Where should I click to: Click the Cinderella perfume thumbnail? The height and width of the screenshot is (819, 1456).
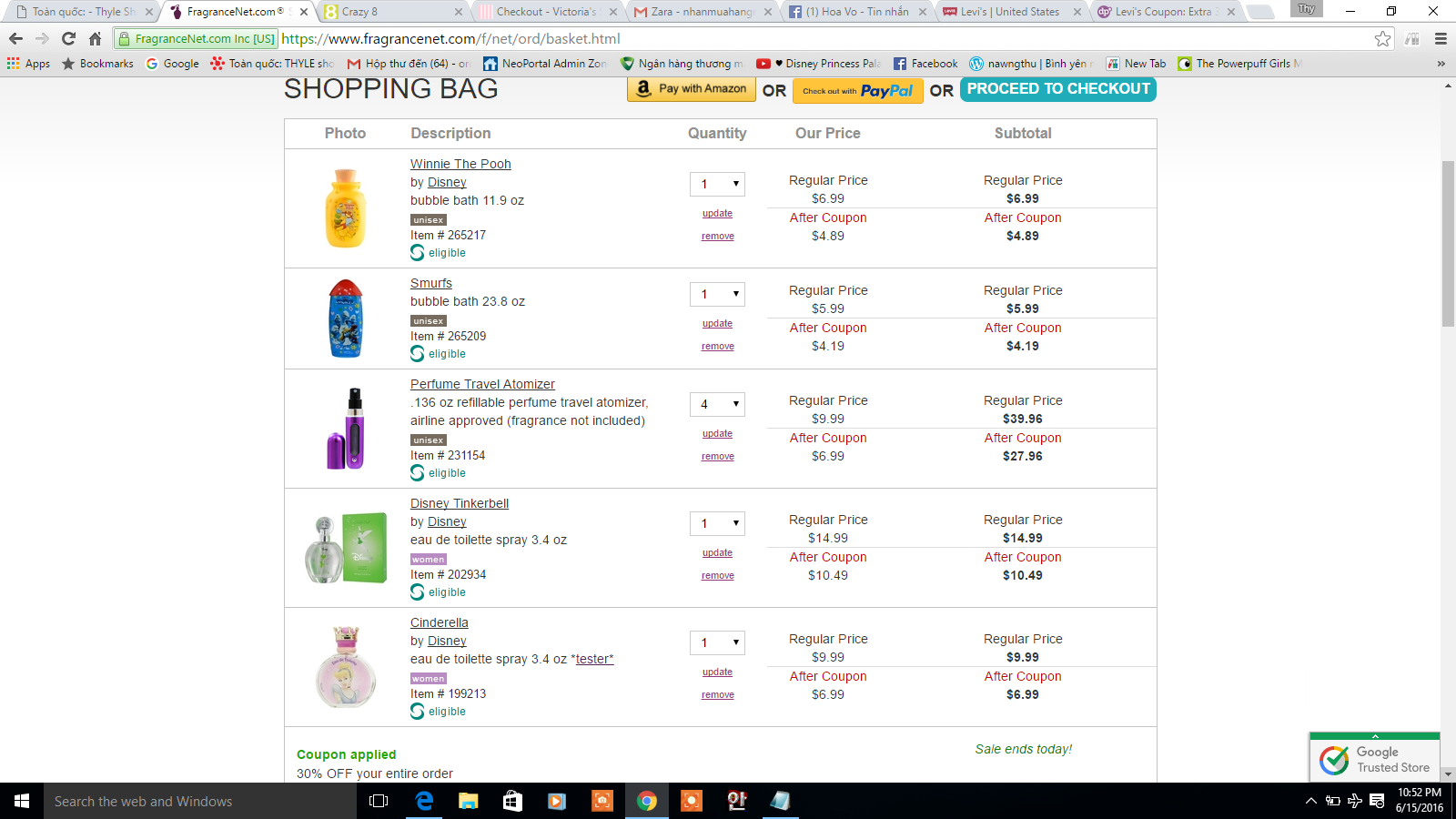346,667
